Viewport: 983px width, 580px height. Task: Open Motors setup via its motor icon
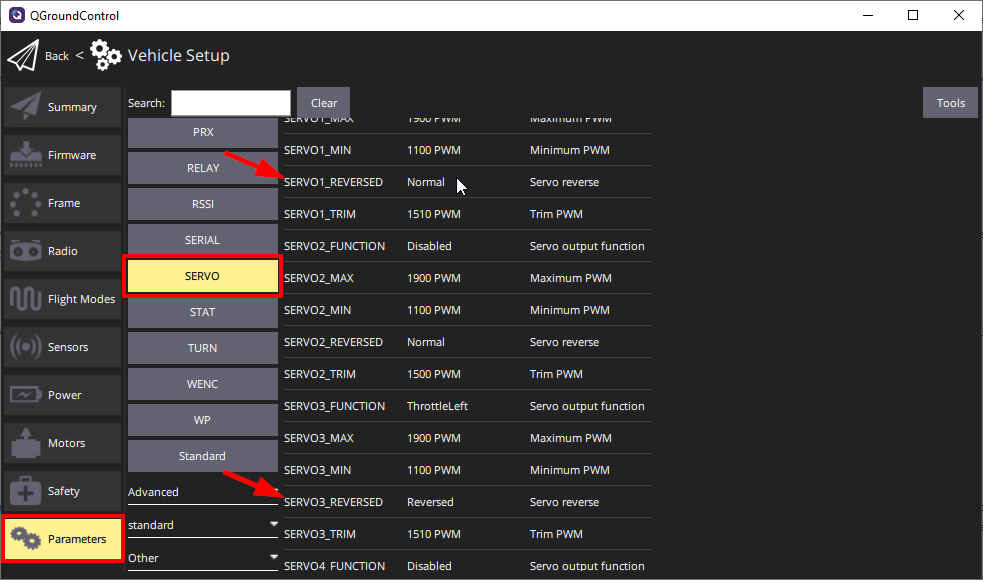pyautogui.click(x=25, y=443)
